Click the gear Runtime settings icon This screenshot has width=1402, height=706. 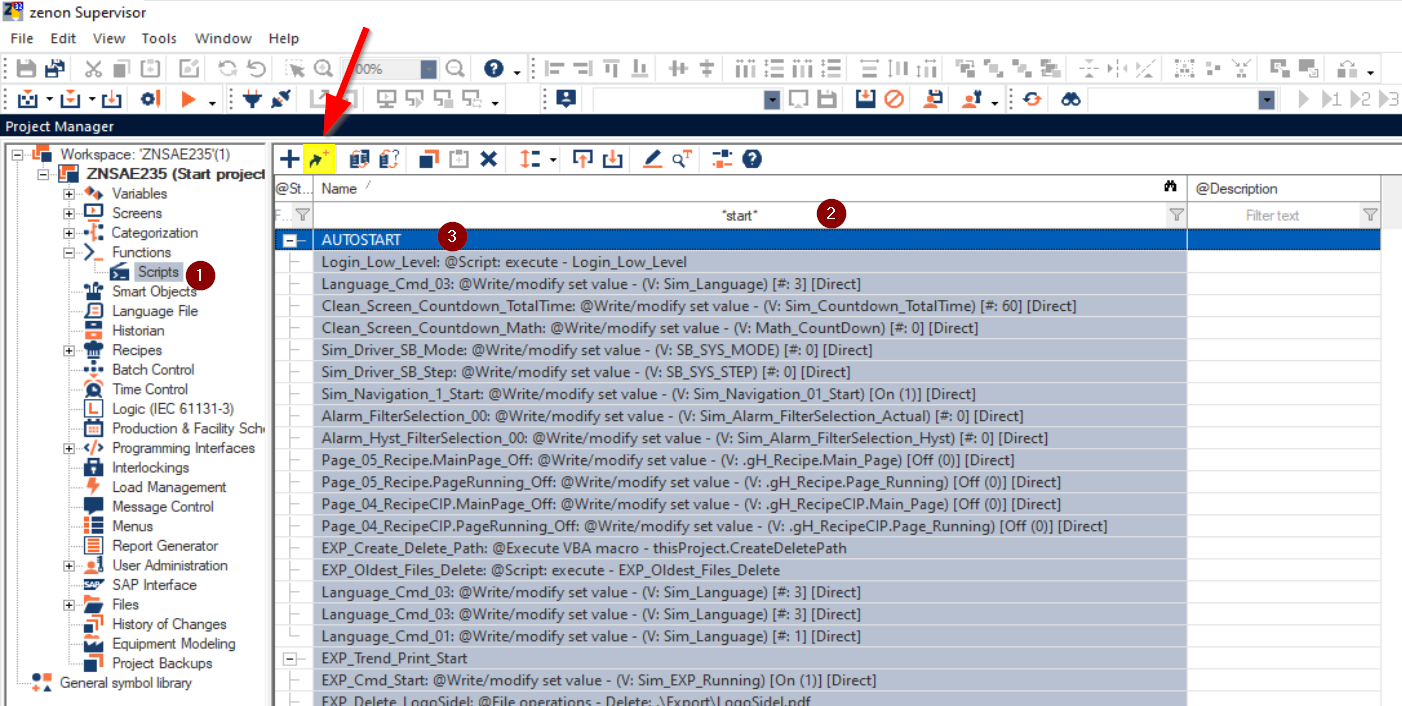150,99
